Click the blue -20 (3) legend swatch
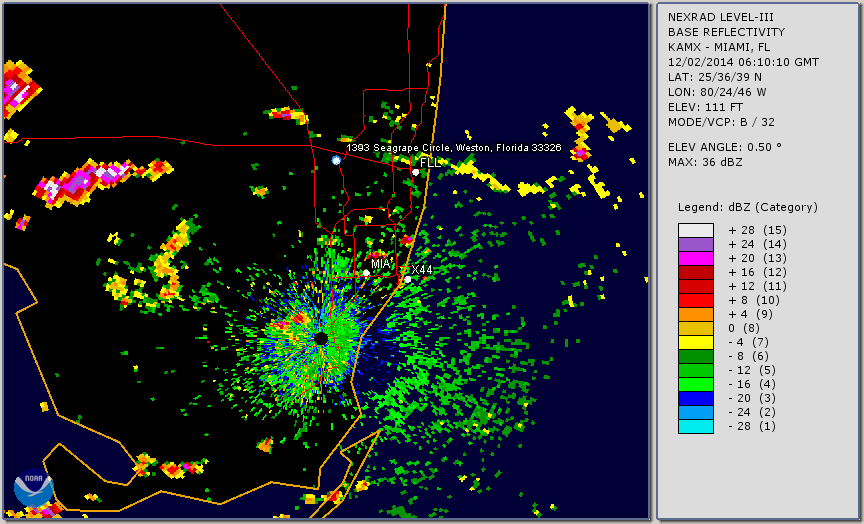This screenshot has width=864, height=524. point(695,398)
